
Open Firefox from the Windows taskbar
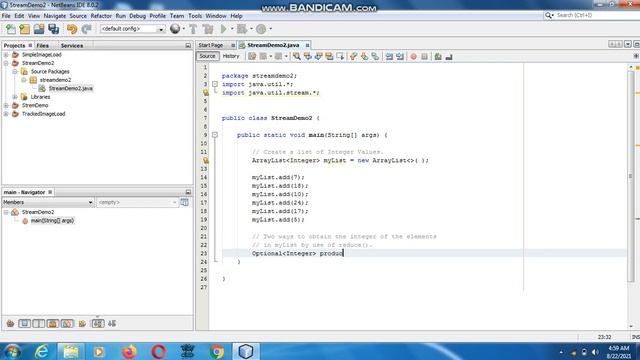129,351
